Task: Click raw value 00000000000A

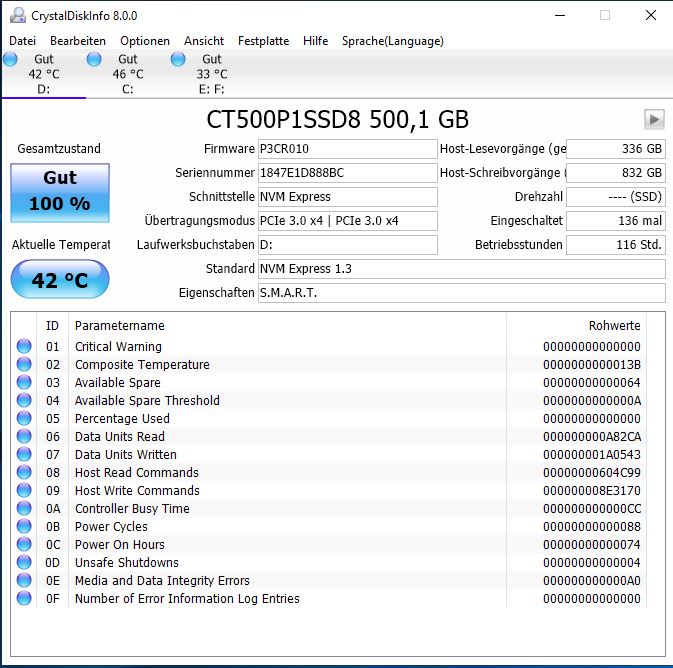Action: coord(592,401)
